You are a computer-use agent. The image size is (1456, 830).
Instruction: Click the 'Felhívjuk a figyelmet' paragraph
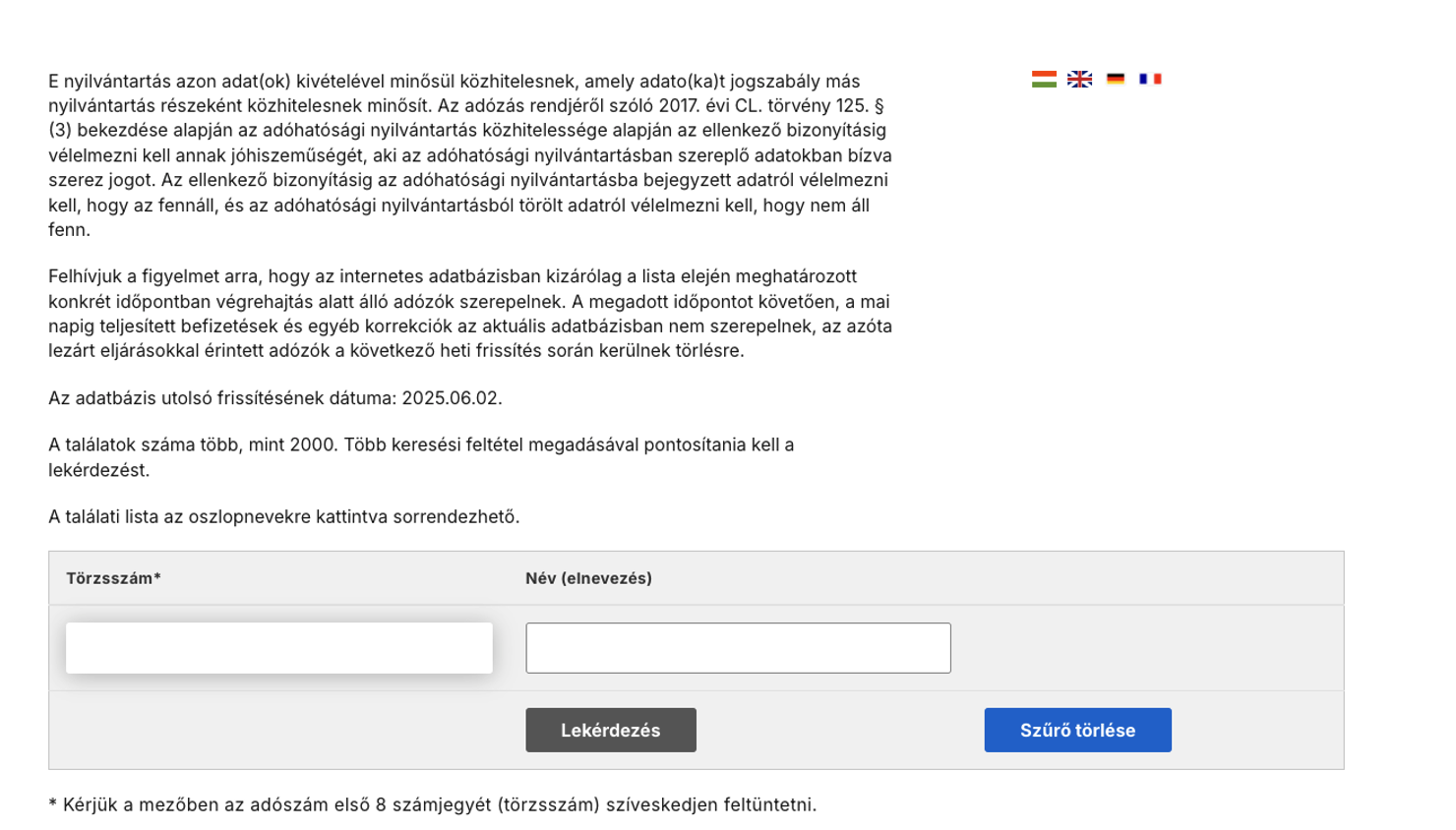(470, 314)
